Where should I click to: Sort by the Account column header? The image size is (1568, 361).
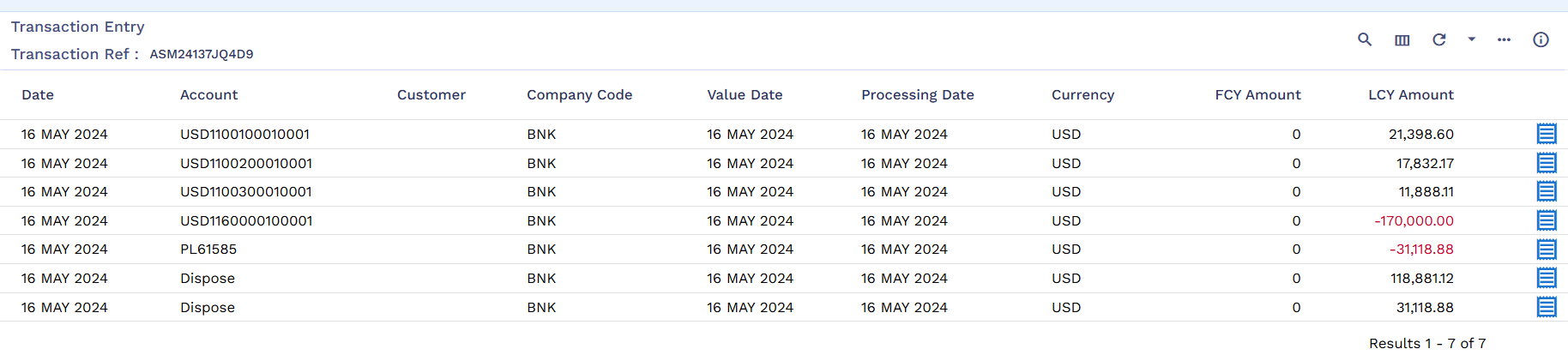point(209,95)
